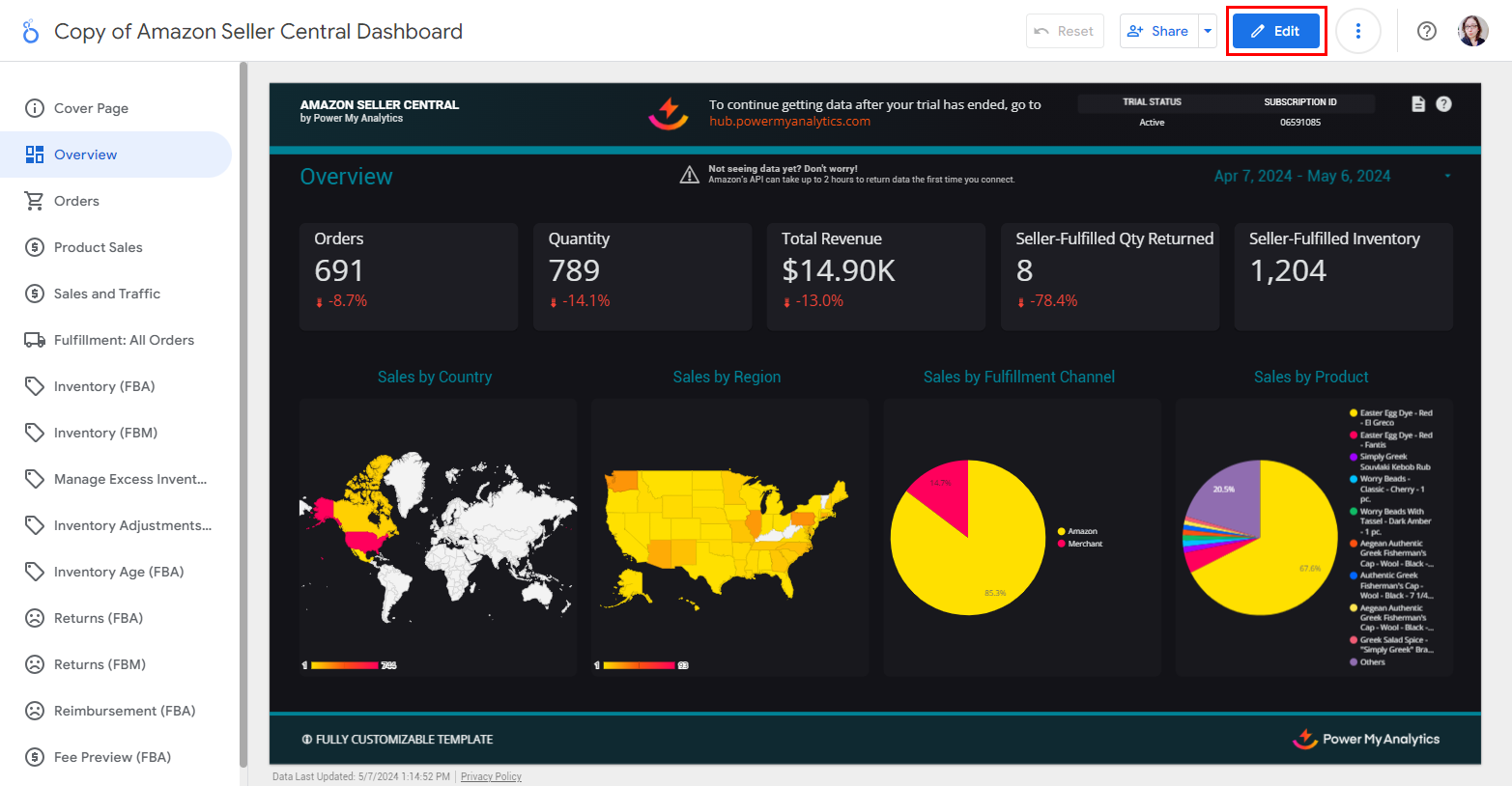Viewport: 1512px width, 786px height.
Task: Open the hub.powermyanalytics.com link
Action: (x=789, y=122)
